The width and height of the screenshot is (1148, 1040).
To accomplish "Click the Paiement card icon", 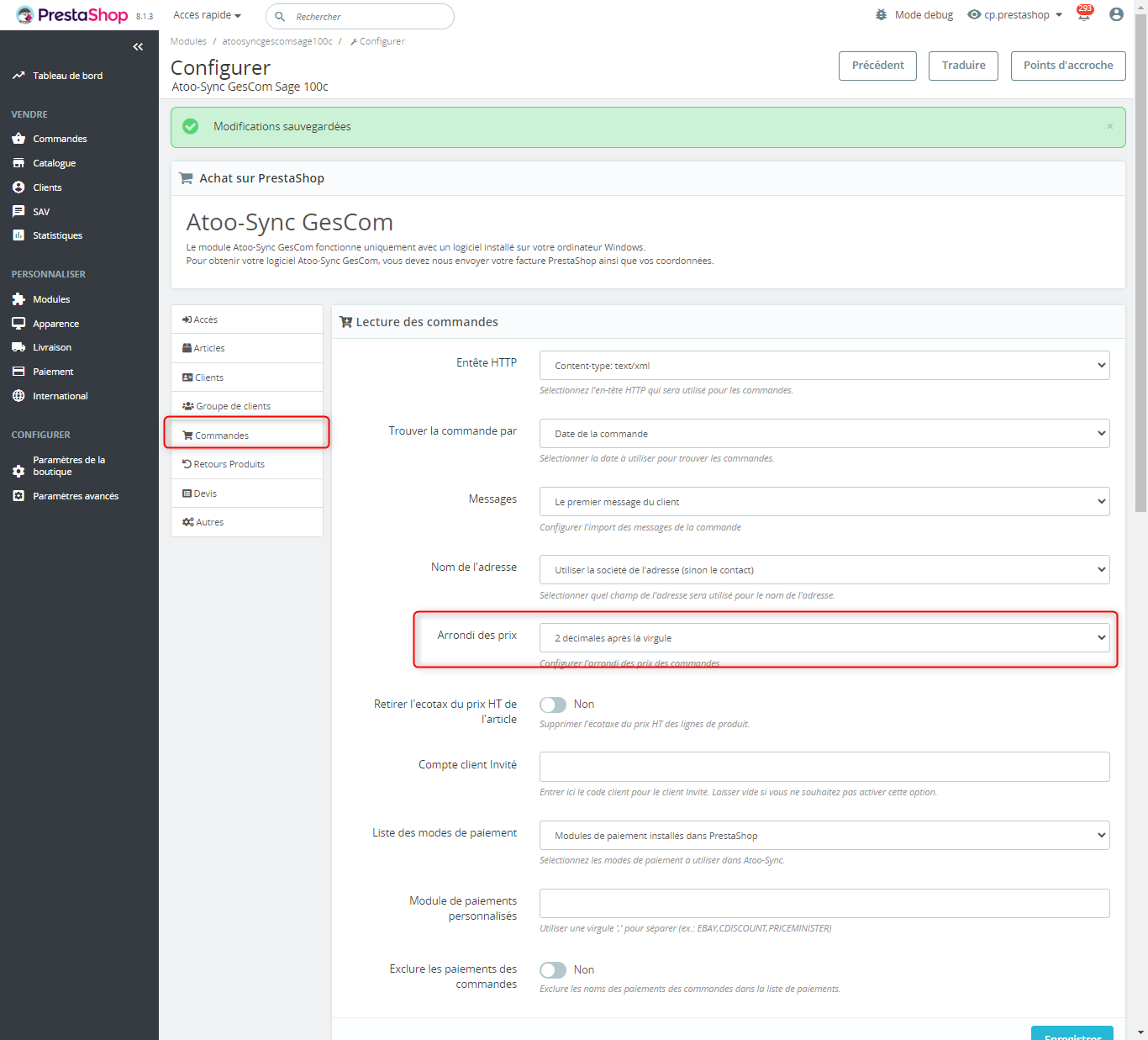I will [x=18, y=372].
